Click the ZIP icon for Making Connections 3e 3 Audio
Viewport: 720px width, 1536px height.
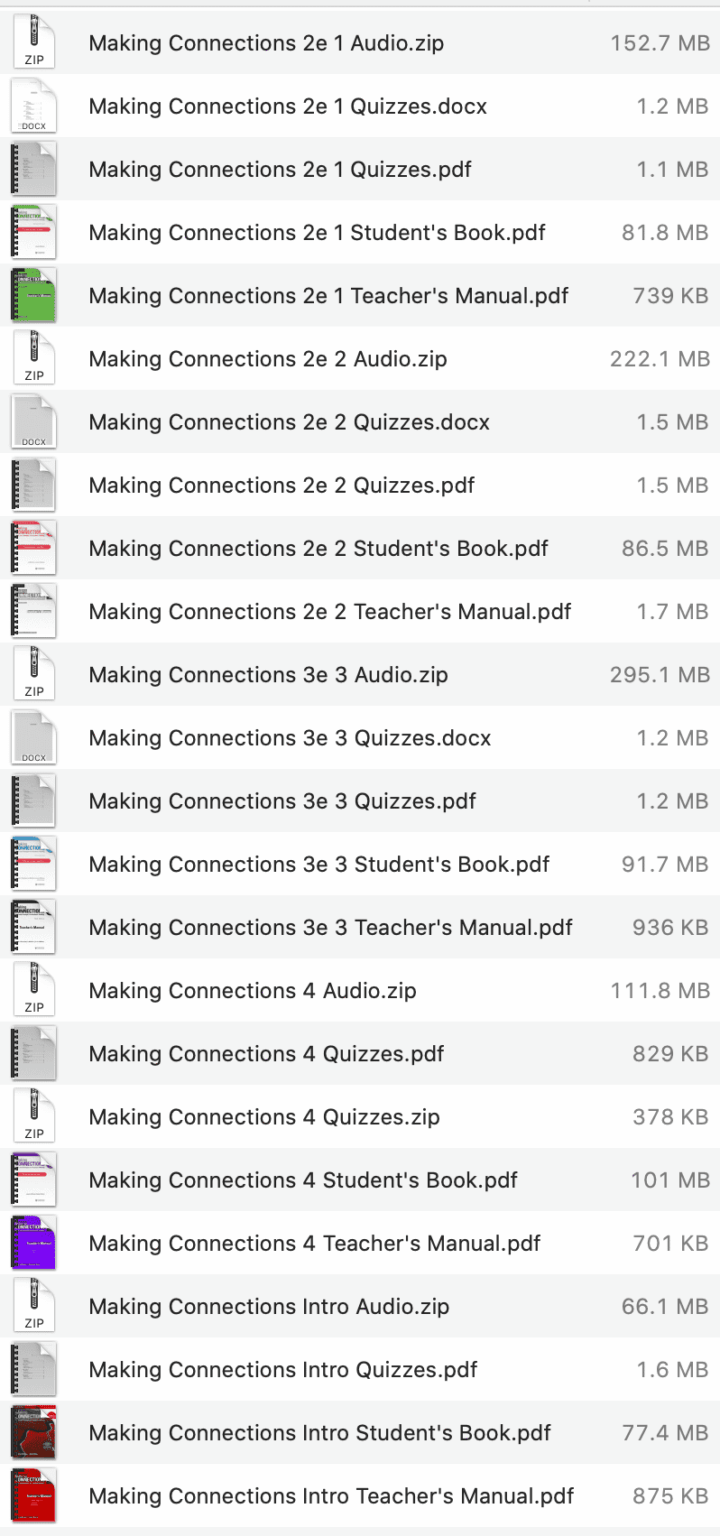[x=33, y=674]
